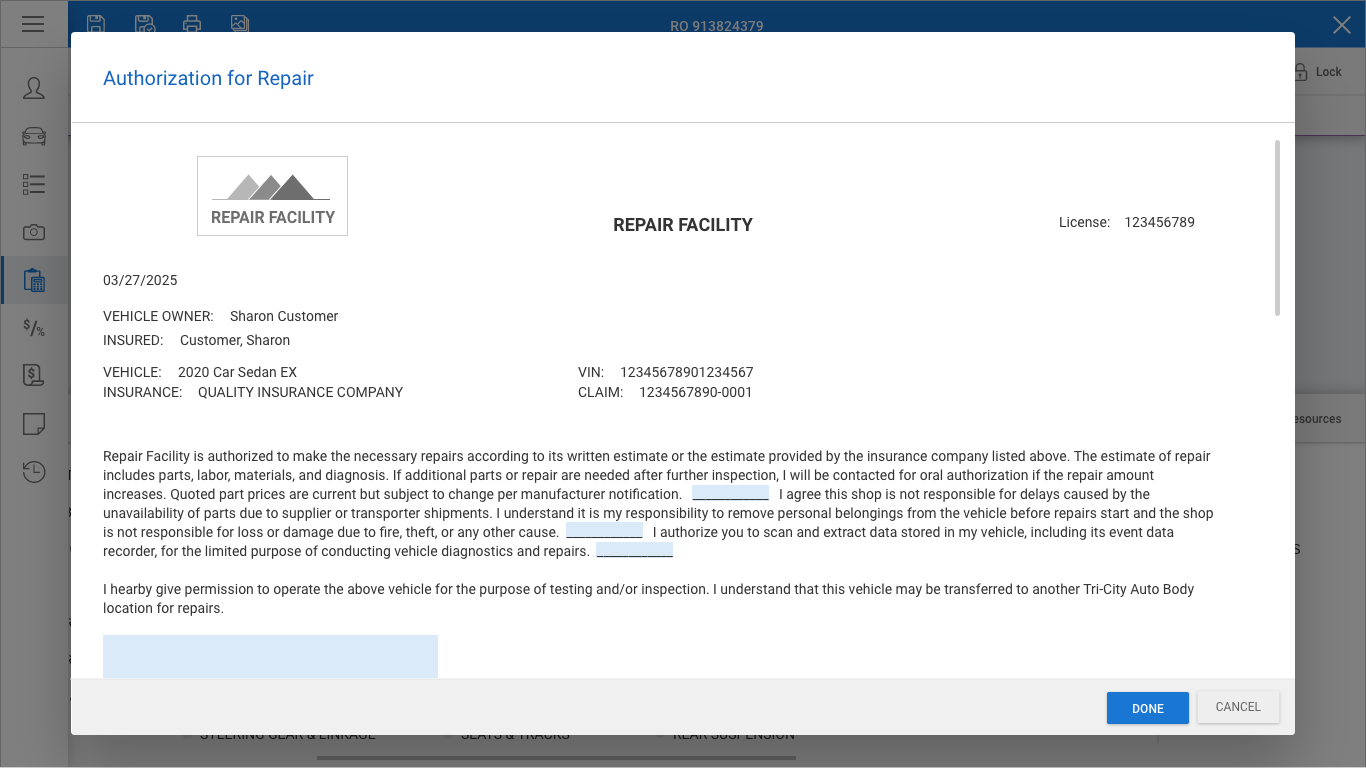Click the 'Authorization for Repair' dialog title

[x=208, y=78]
